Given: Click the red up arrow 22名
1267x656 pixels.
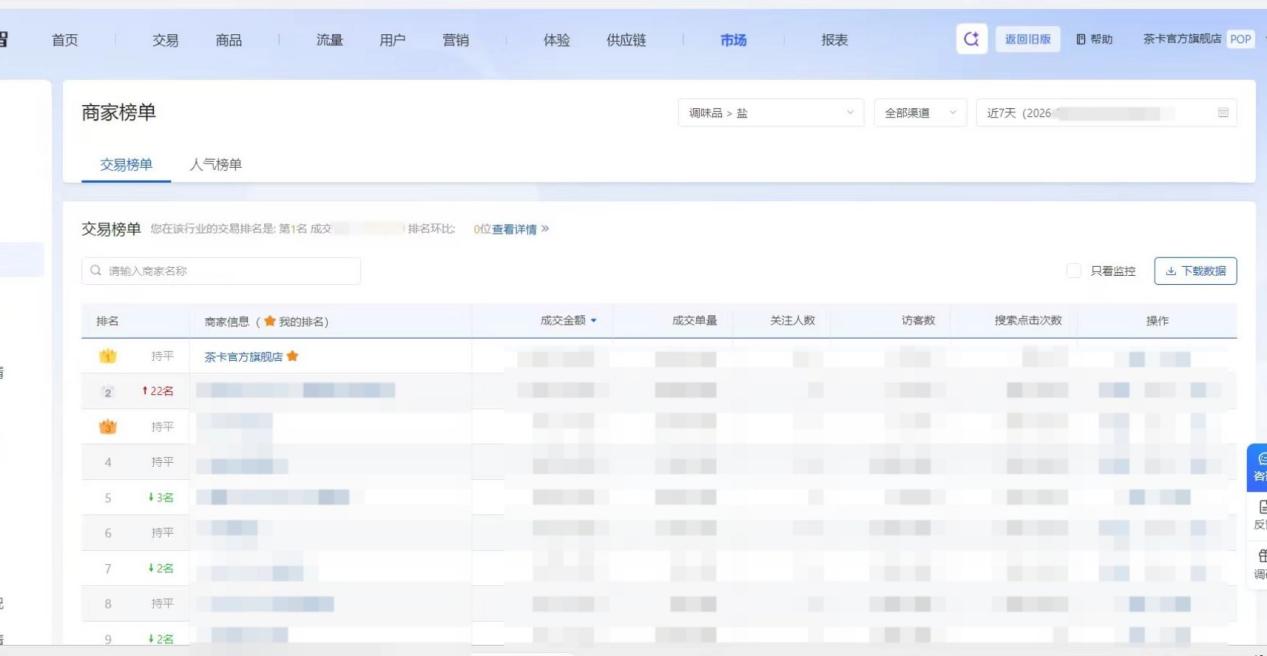Looking at the screenshot, I should point(145,392).
